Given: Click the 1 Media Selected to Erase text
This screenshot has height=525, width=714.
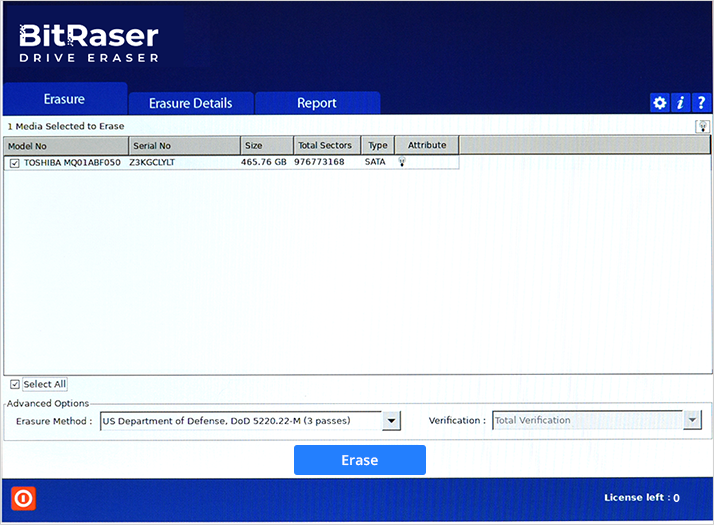Looking at the screenshot, I should [x=66, y=126].
